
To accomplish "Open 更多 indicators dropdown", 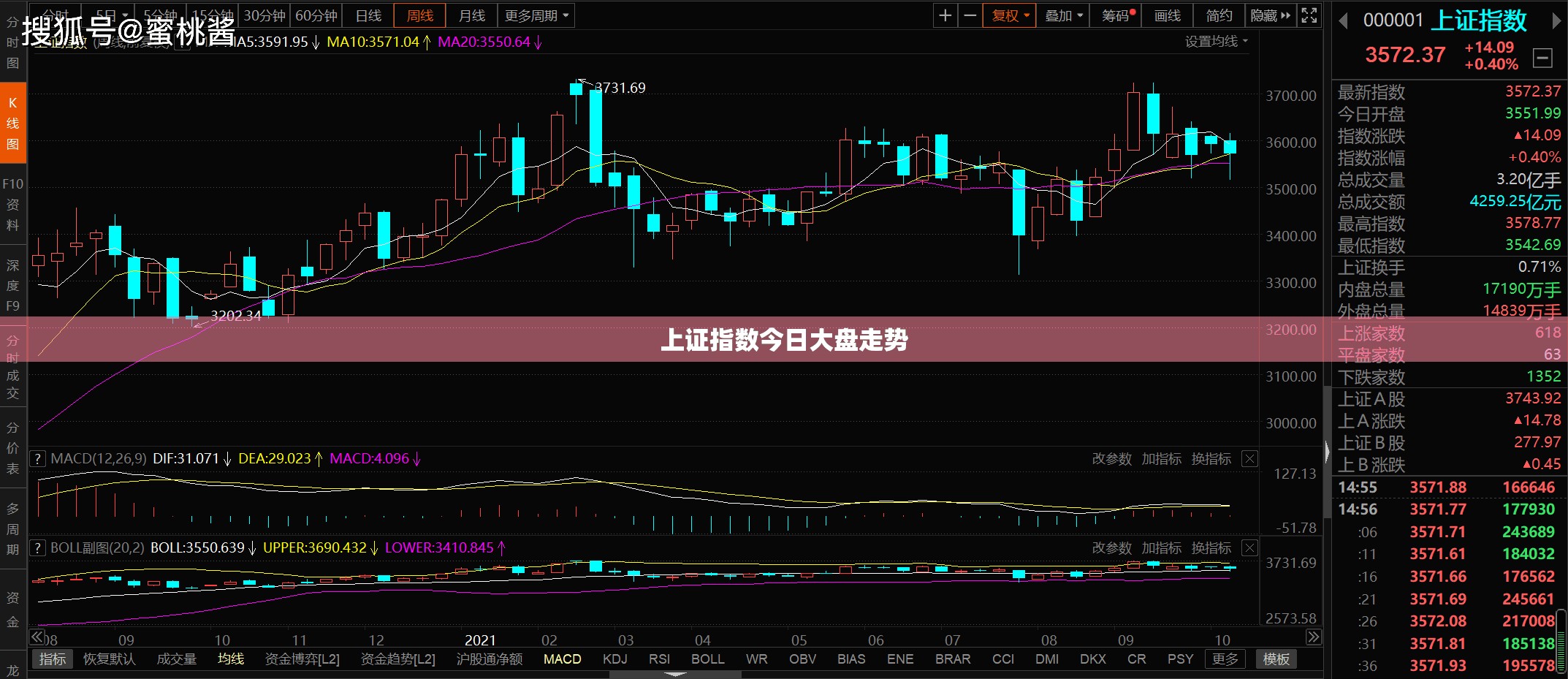I will (x=1225, y=659).
